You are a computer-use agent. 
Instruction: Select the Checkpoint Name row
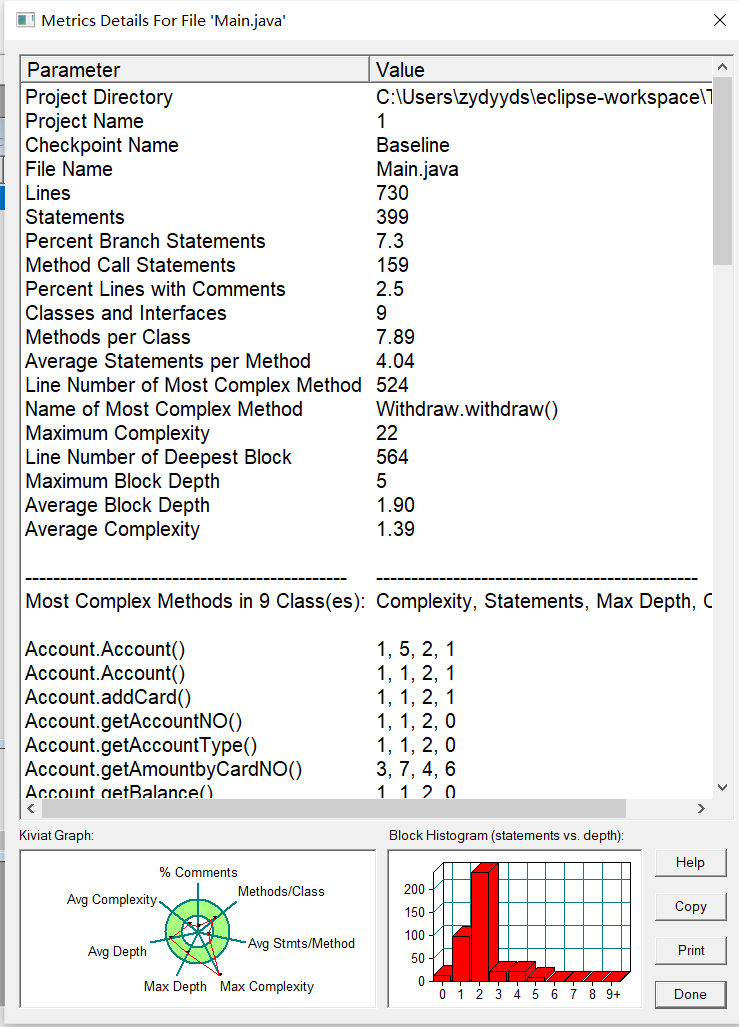[367, 145]
